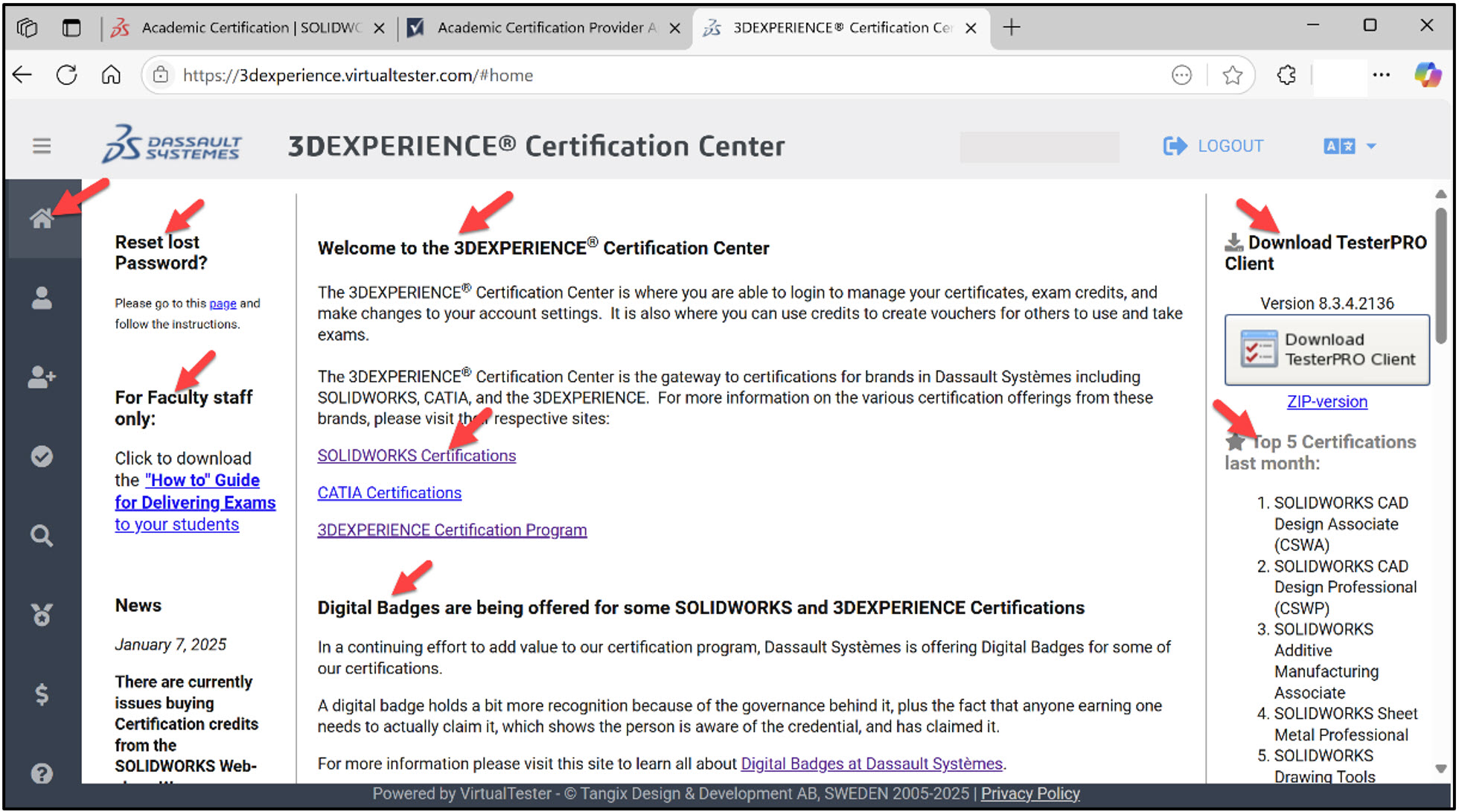The image size is (1459, 812).
Task: Click the Dassault Systèmes logo
Action: [x=171, y=145]
